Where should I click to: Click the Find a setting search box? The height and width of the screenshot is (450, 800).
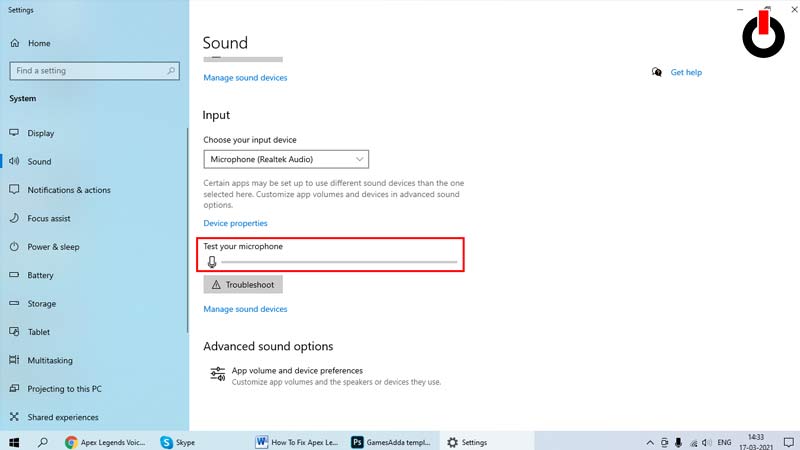point(94,71)
